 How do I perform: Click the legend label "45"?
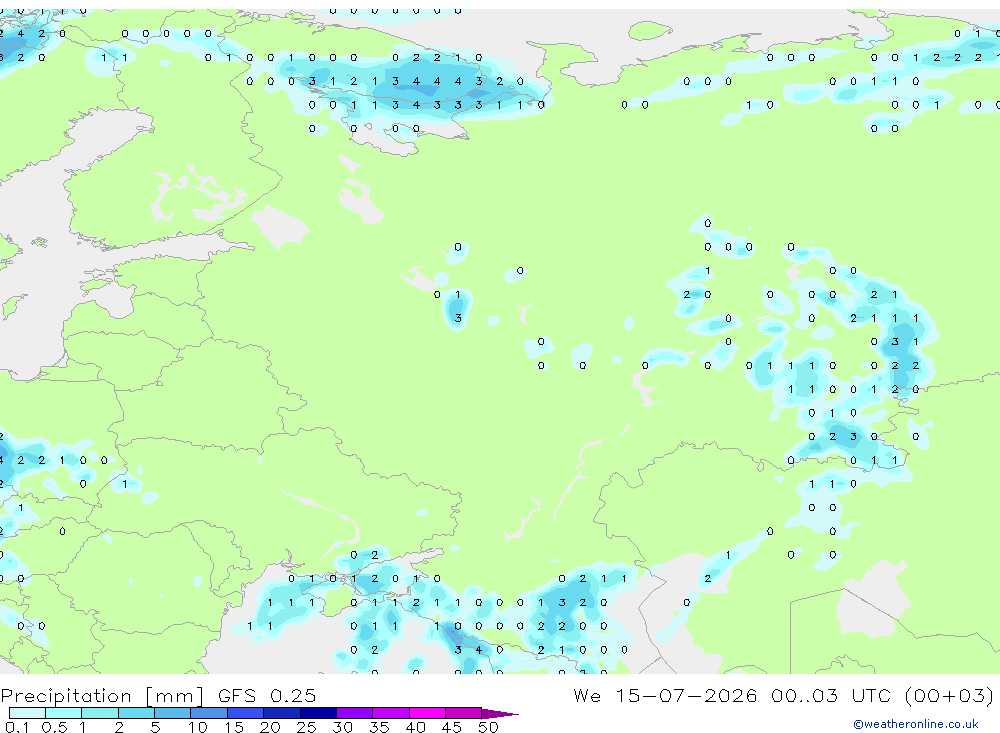tap(452, 727)
